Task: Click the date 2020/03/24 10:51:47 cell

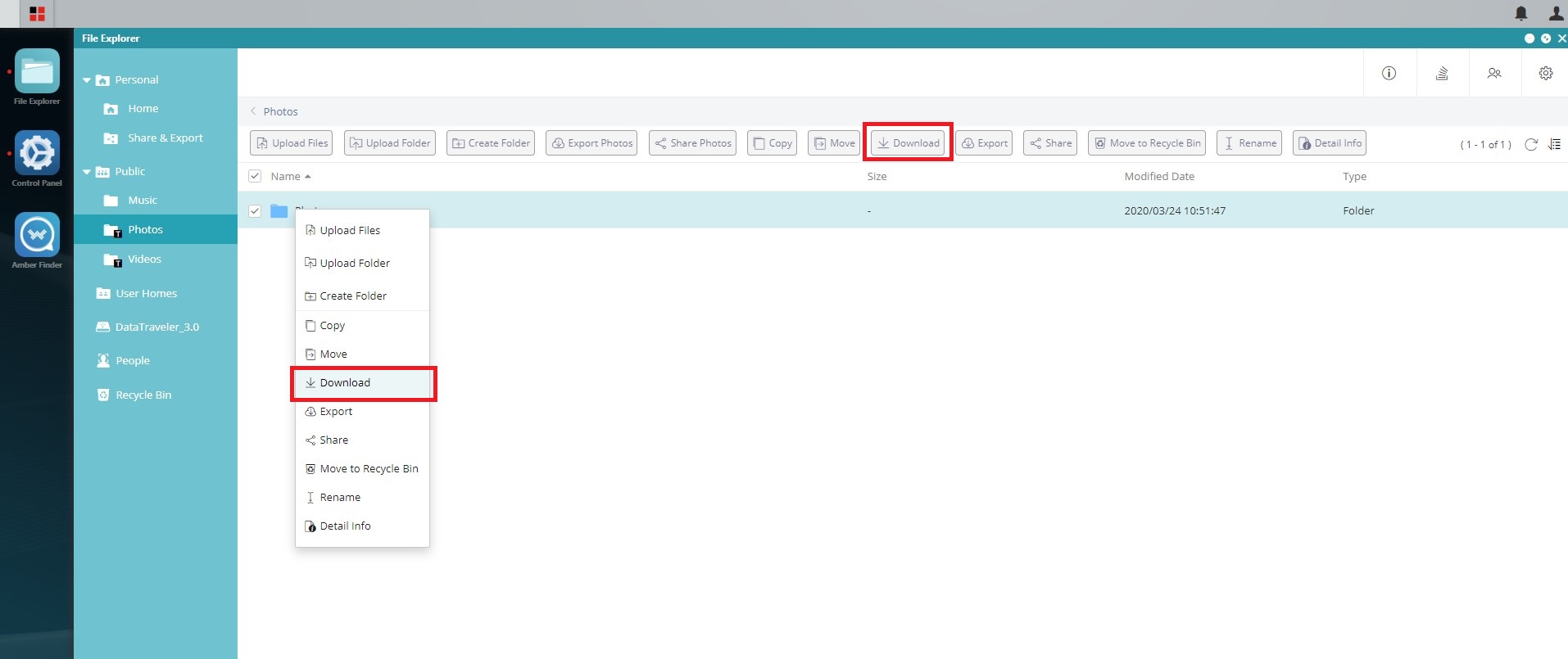Action: tap(1175, 210)
